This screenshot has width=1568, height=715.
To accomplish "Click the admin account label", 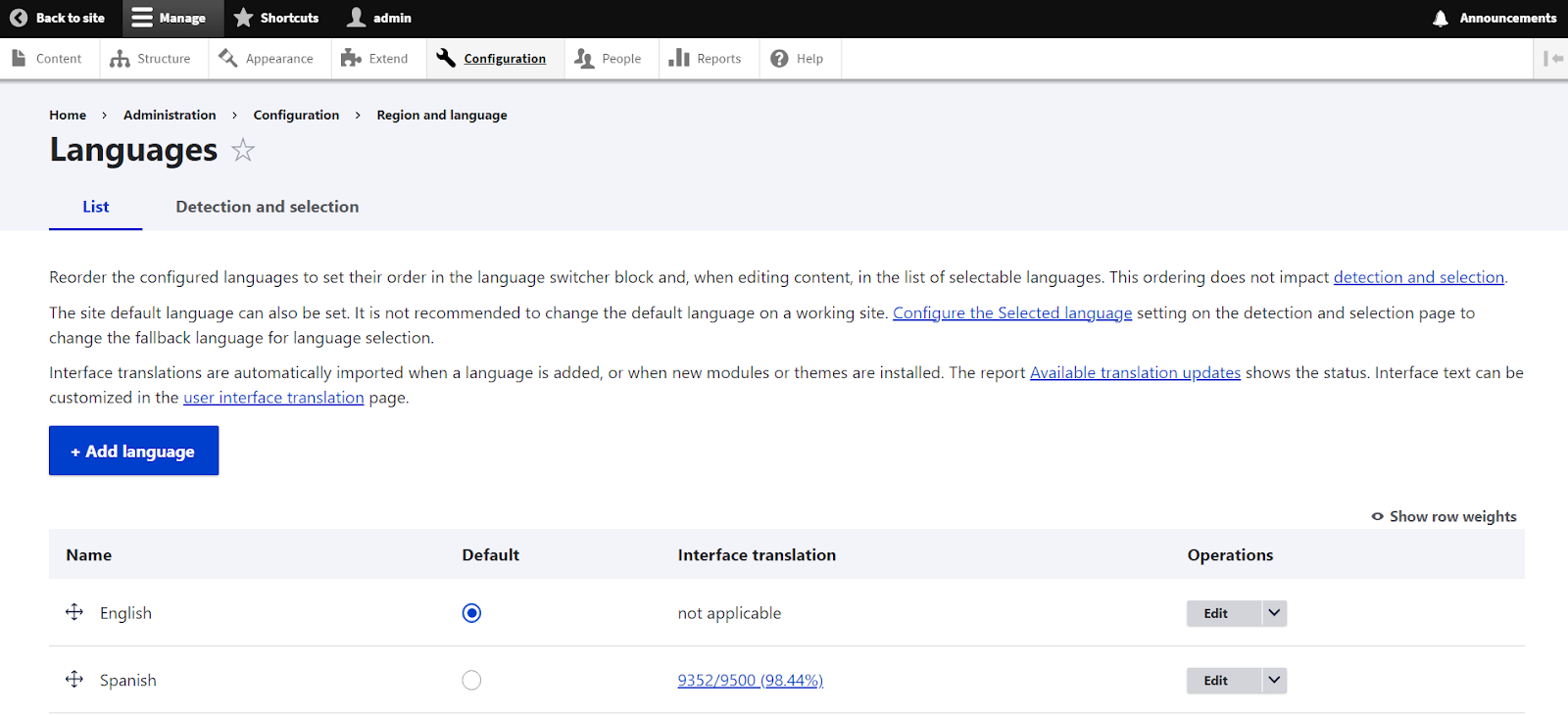I will point(392,18).
